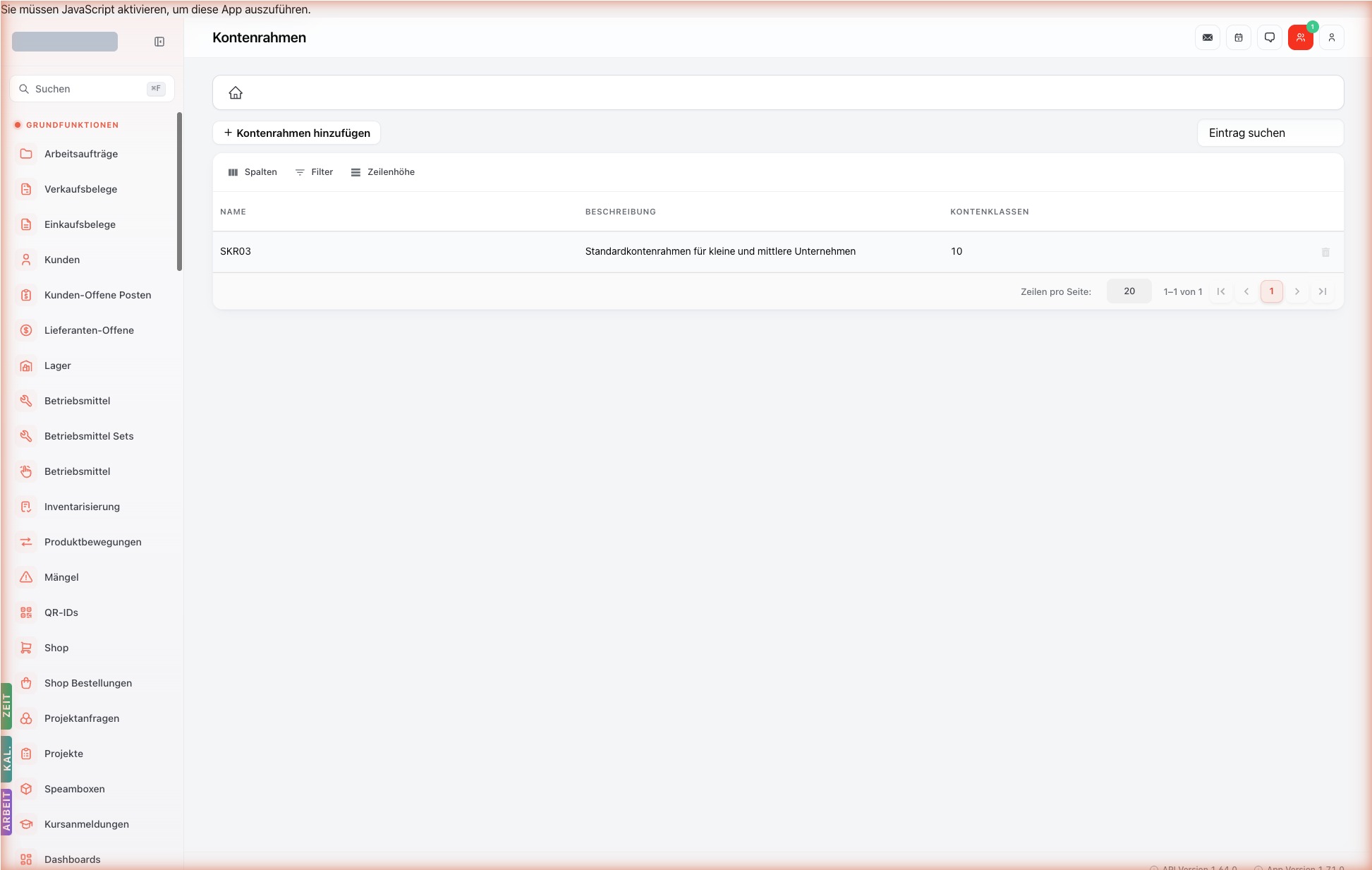The width and height of the screenshot is (1372, 870).
Task: Click the Standardkontenrahmen description cell
Action: [x=720, y=251]
